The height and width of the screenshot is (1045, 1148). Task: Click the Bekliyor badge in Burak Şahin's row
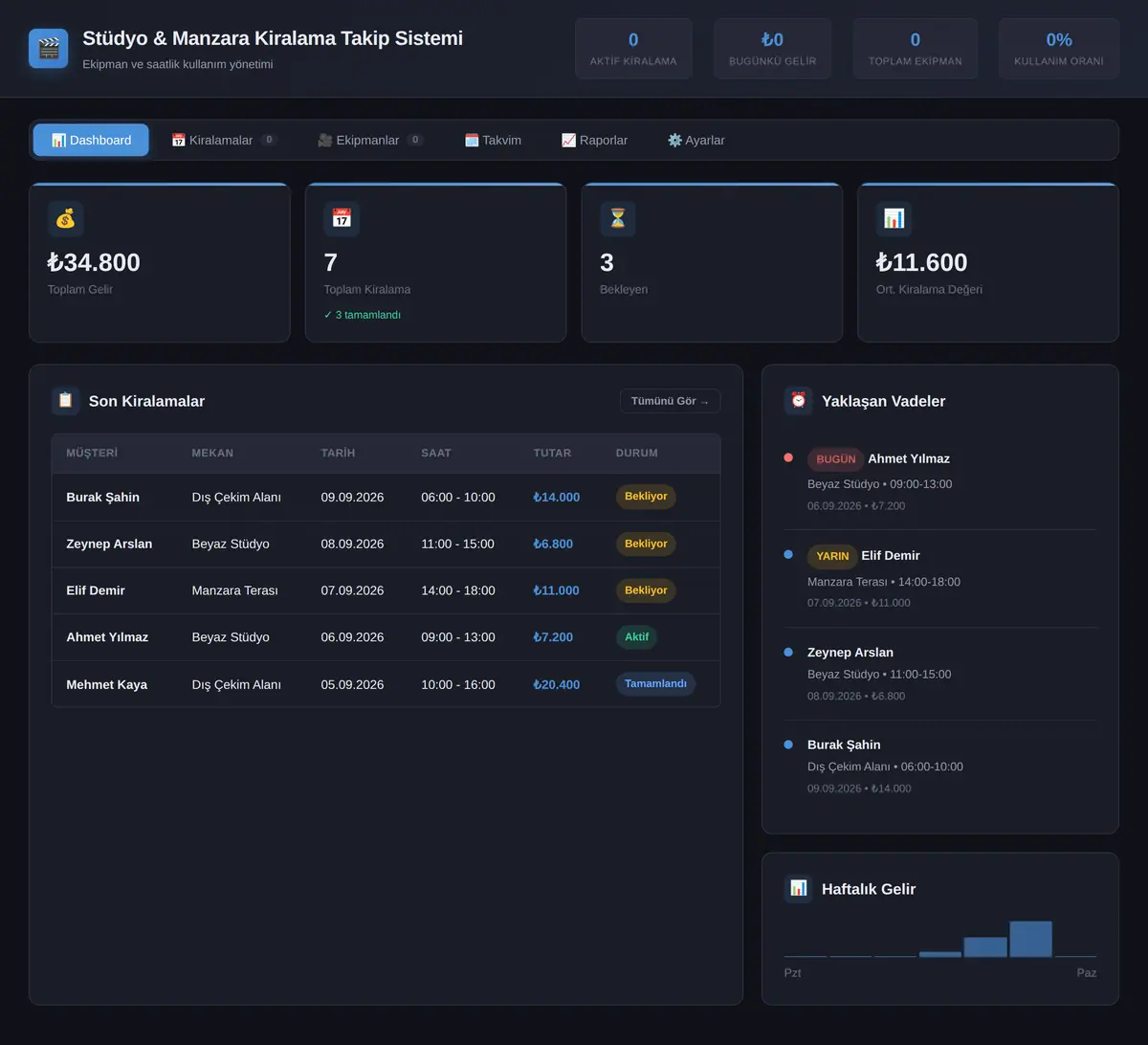tap(646, 497)
